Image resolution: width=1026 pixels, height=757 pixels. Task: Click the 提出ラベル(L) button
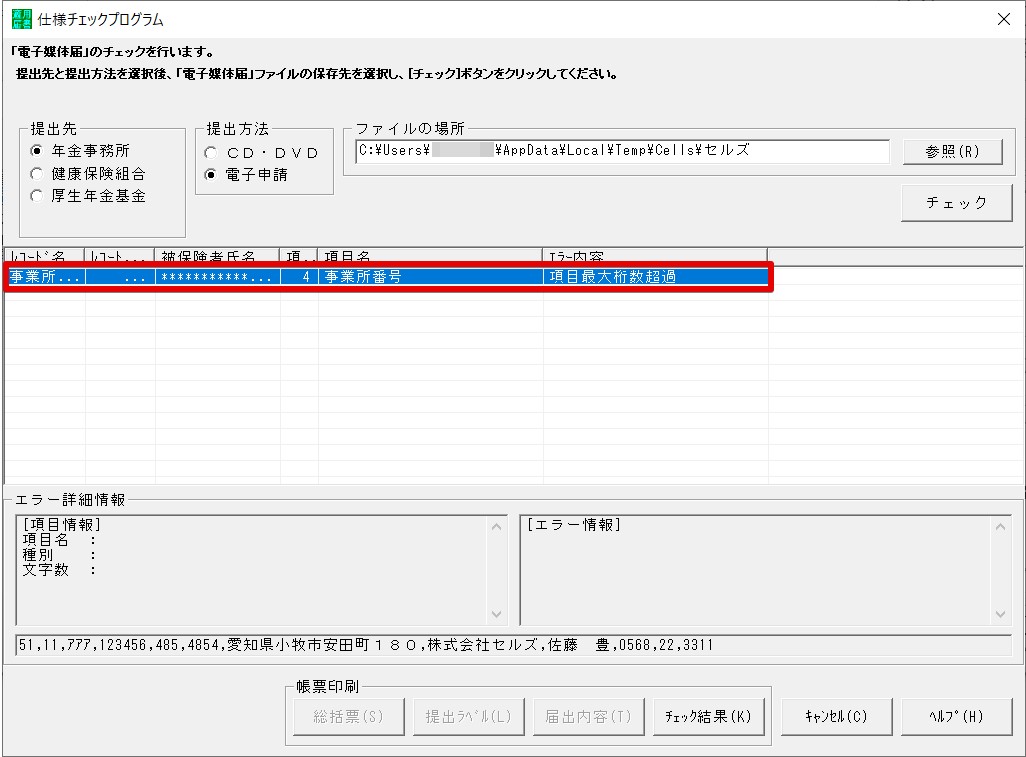pyautogui.click(x=468, y=716)
